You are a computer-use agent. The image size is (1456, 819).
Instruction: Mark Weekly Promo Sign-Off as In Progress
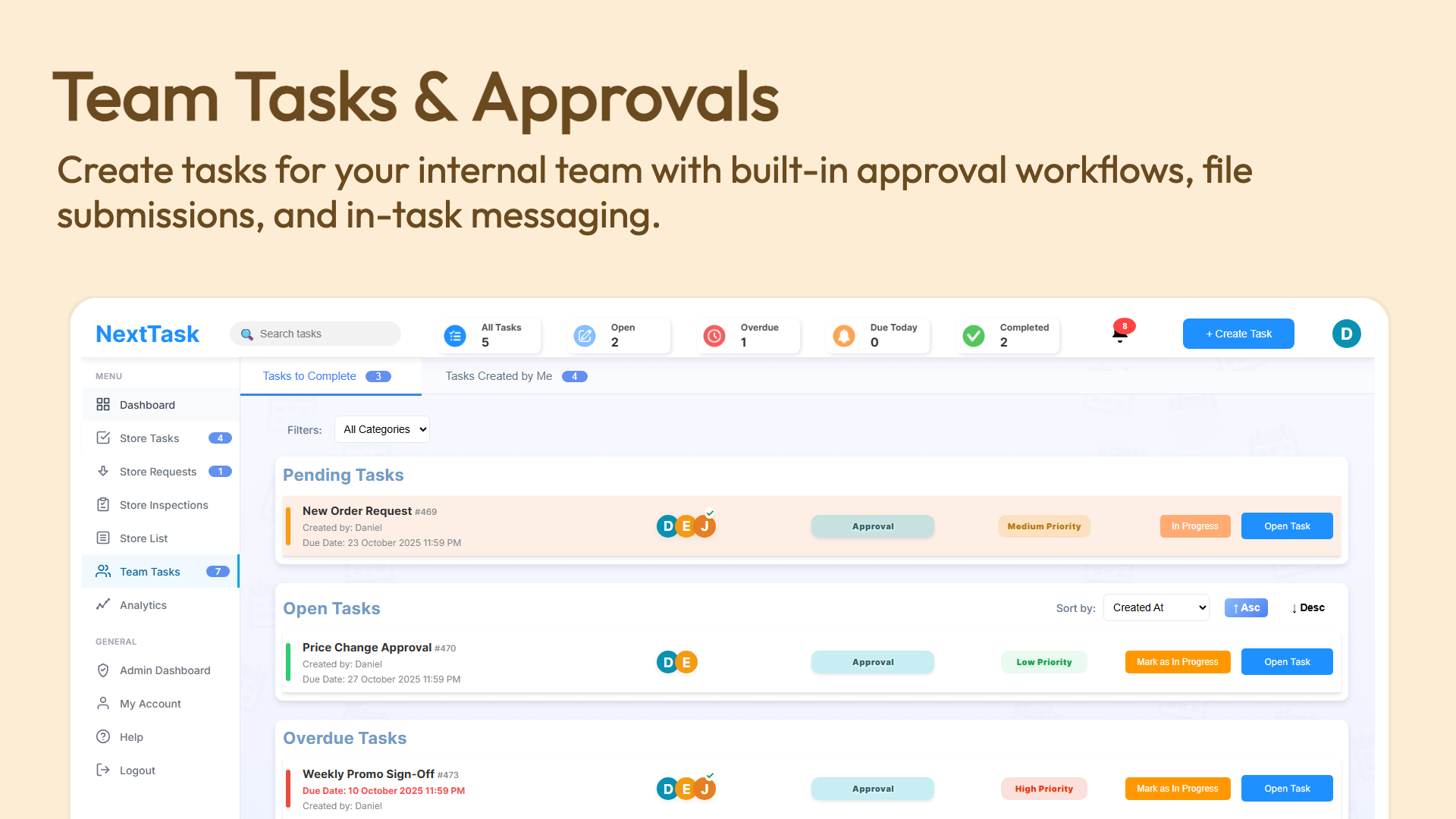[x=1178, y=789]
